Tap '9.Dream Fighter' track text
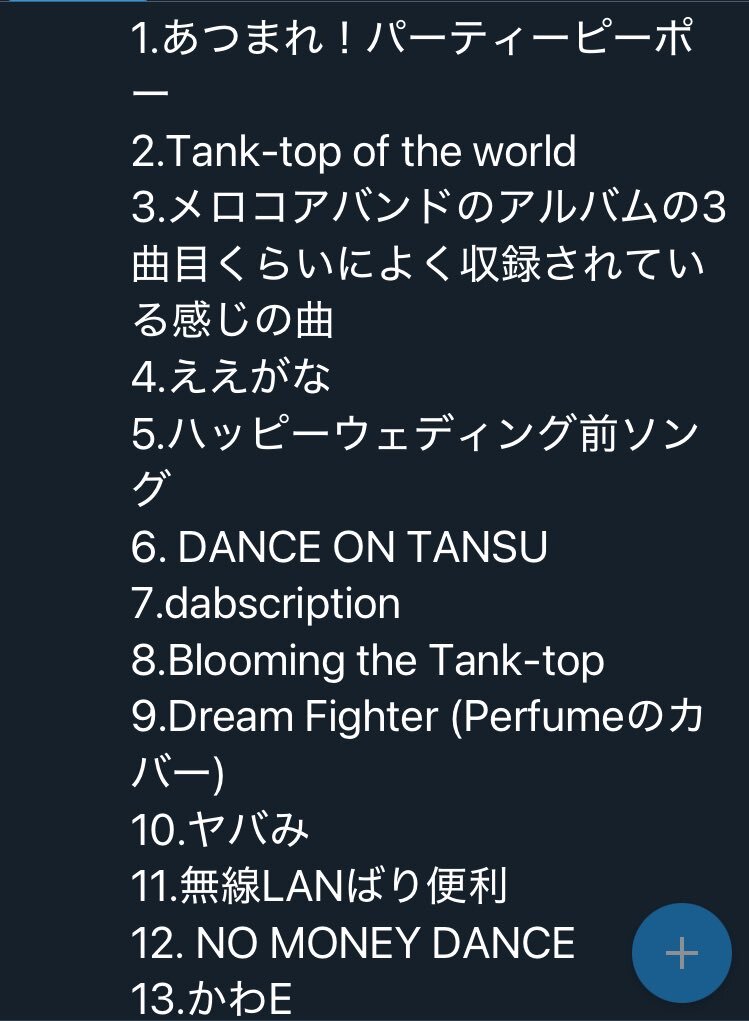The height and width of the screenshot is (1021, 749). (x=285, y=716)
